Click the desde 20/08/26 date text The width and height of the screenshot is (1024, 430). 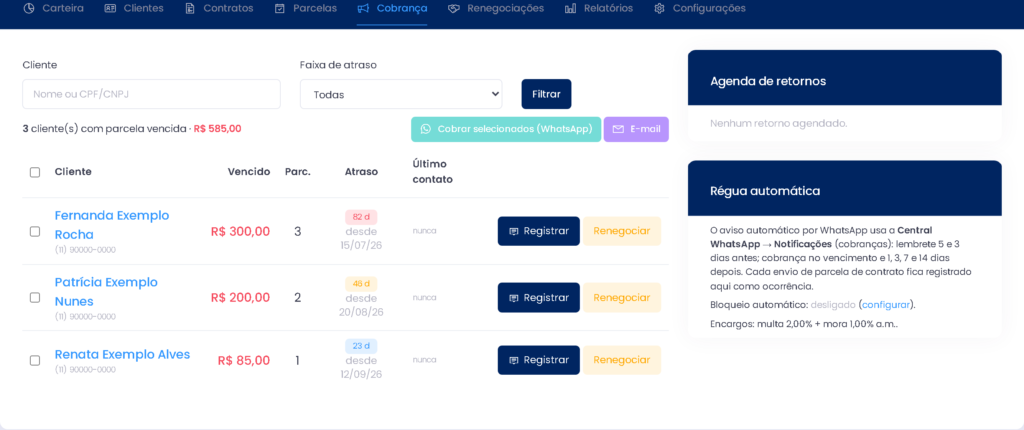click(x=361, y=305)
